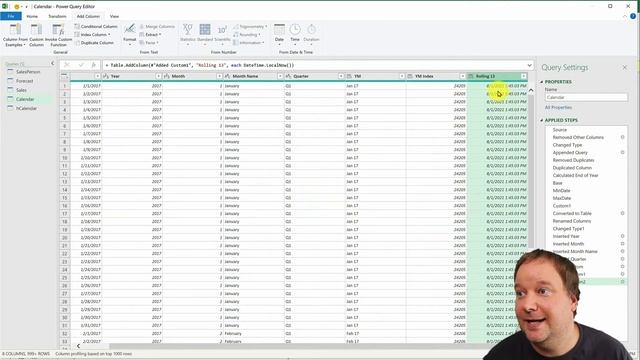
Task: Open gear settings for Converted to Table step
Action: tap(622, 213)
